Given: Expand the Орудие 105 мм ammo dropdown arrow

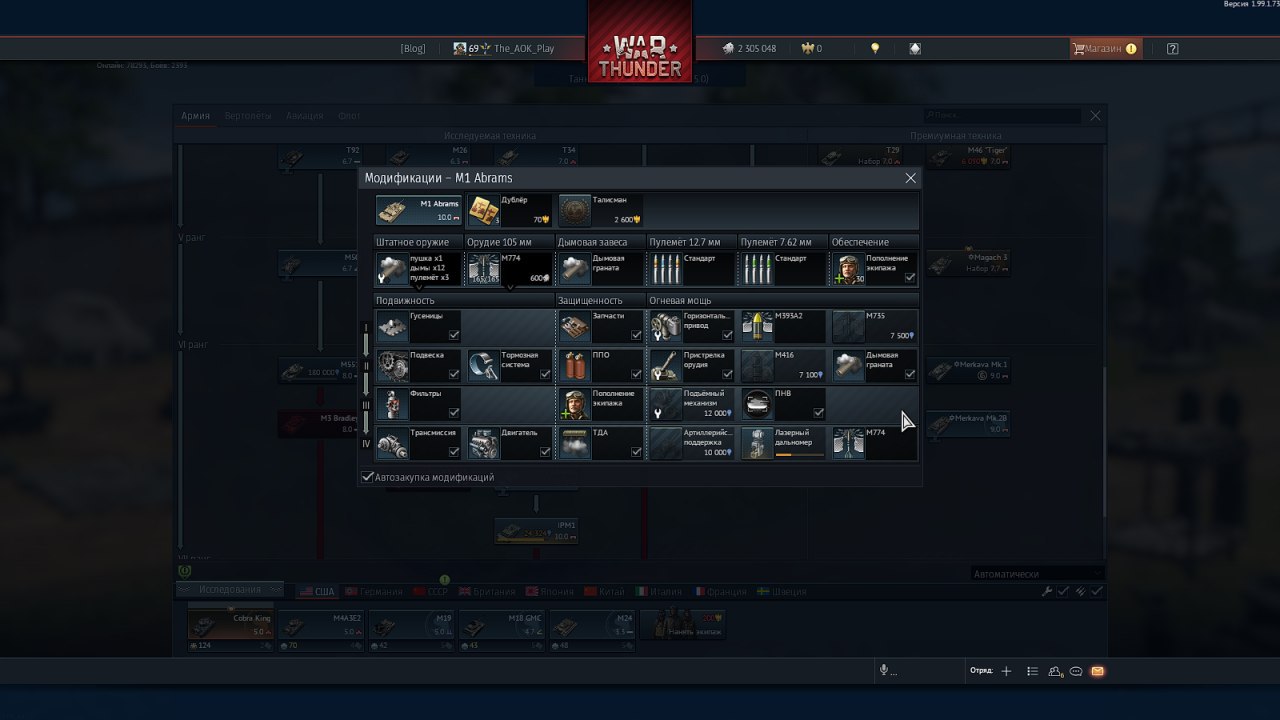Looking at the screenshot, I should coord(511,288).
